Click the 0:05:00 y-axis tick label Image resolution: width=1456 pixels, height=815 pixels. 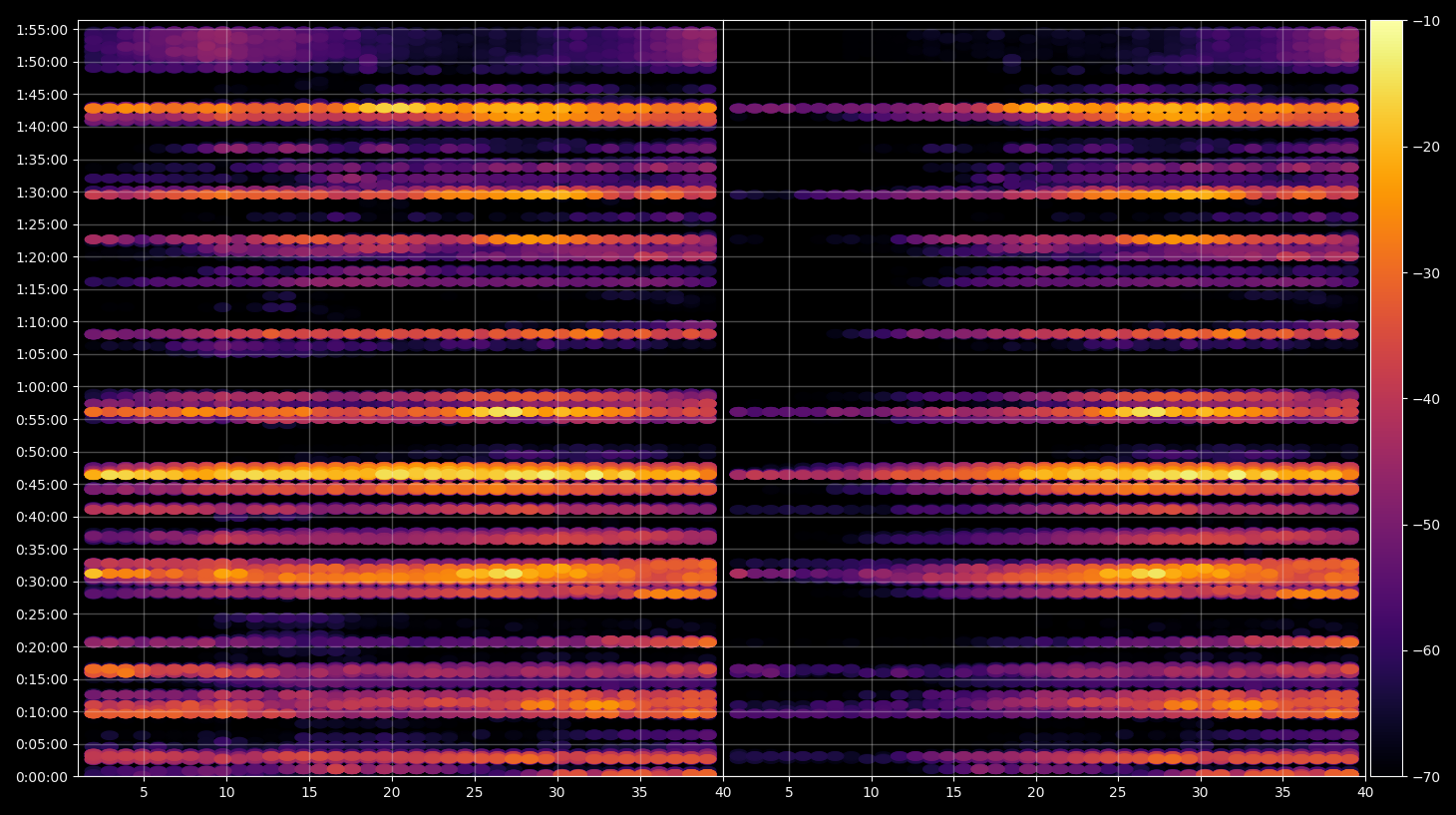42,744
